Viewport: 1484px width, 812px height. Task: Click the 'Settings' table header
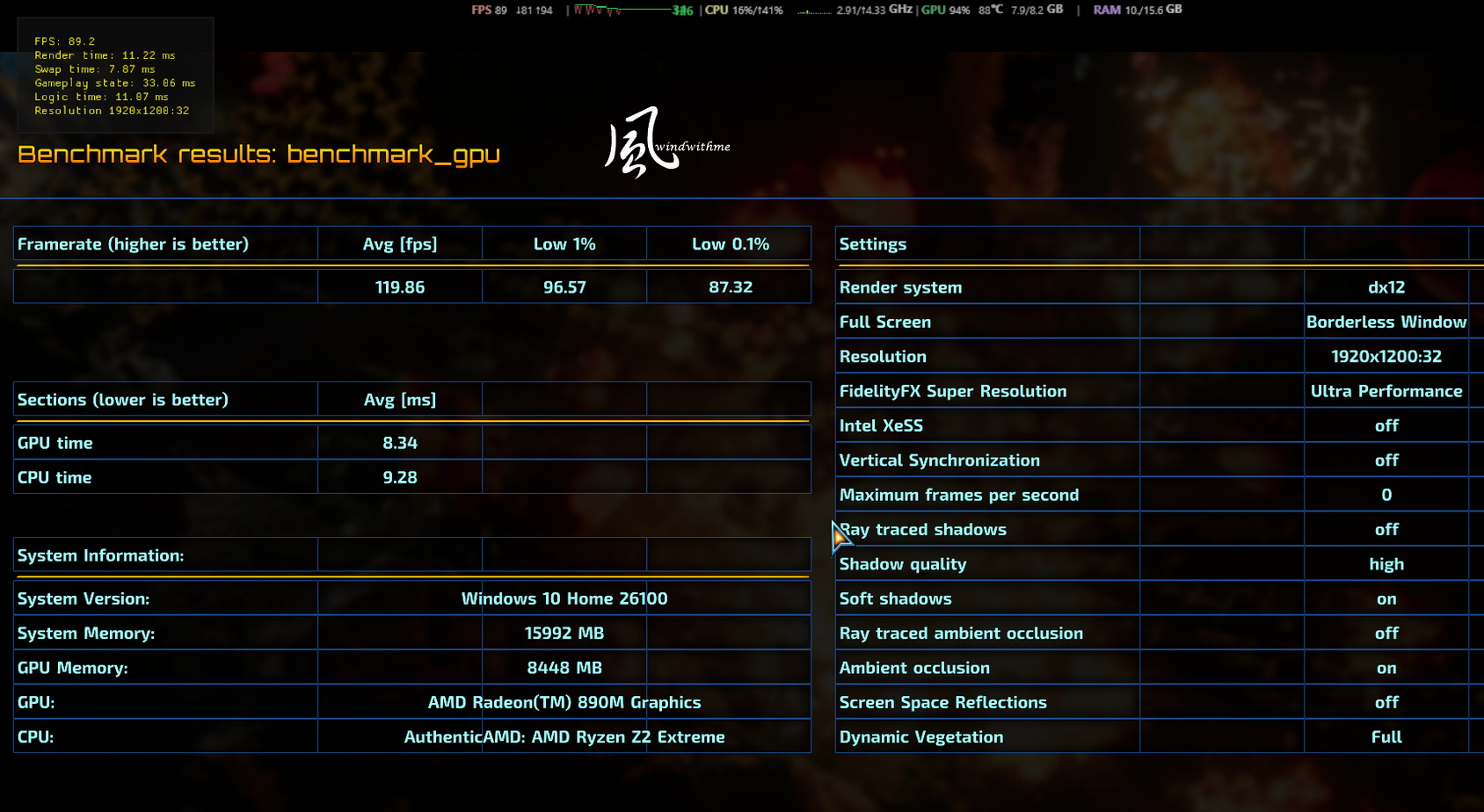pyautogui.click(x=873, y=244)
